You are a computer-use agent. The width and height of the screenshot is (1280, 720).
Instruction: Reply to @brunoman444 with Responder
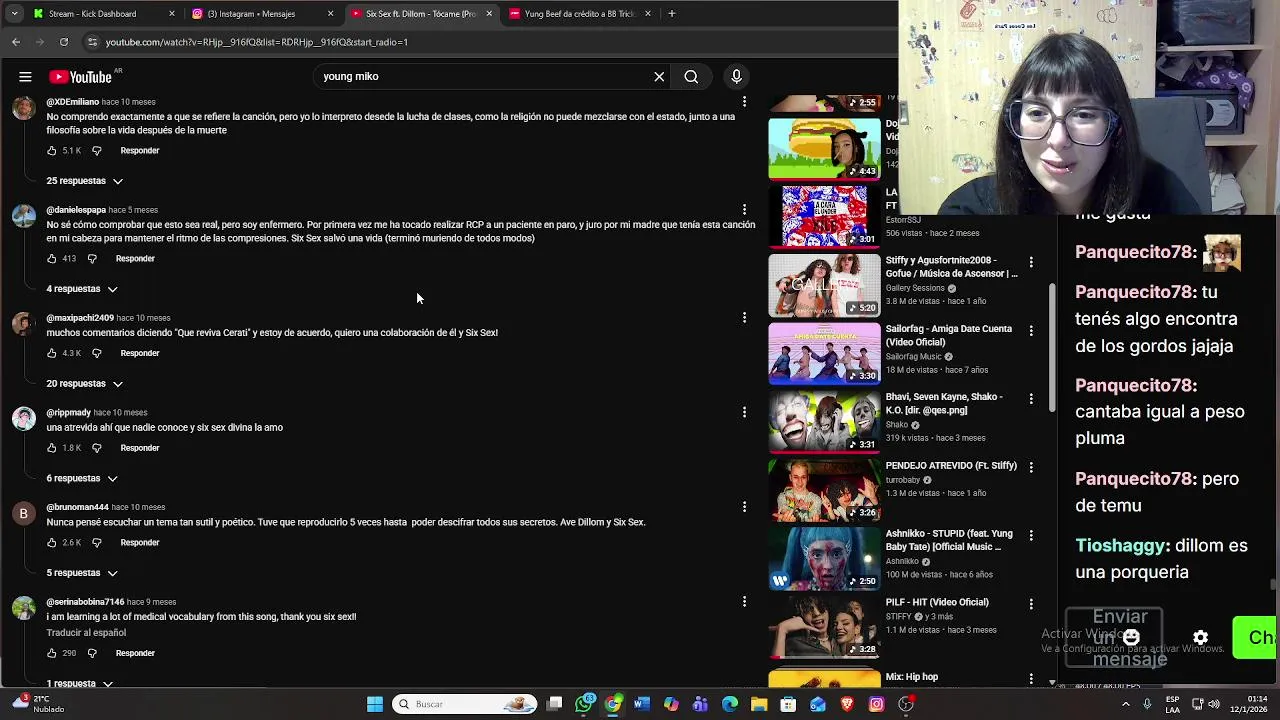tap(140, 543)
